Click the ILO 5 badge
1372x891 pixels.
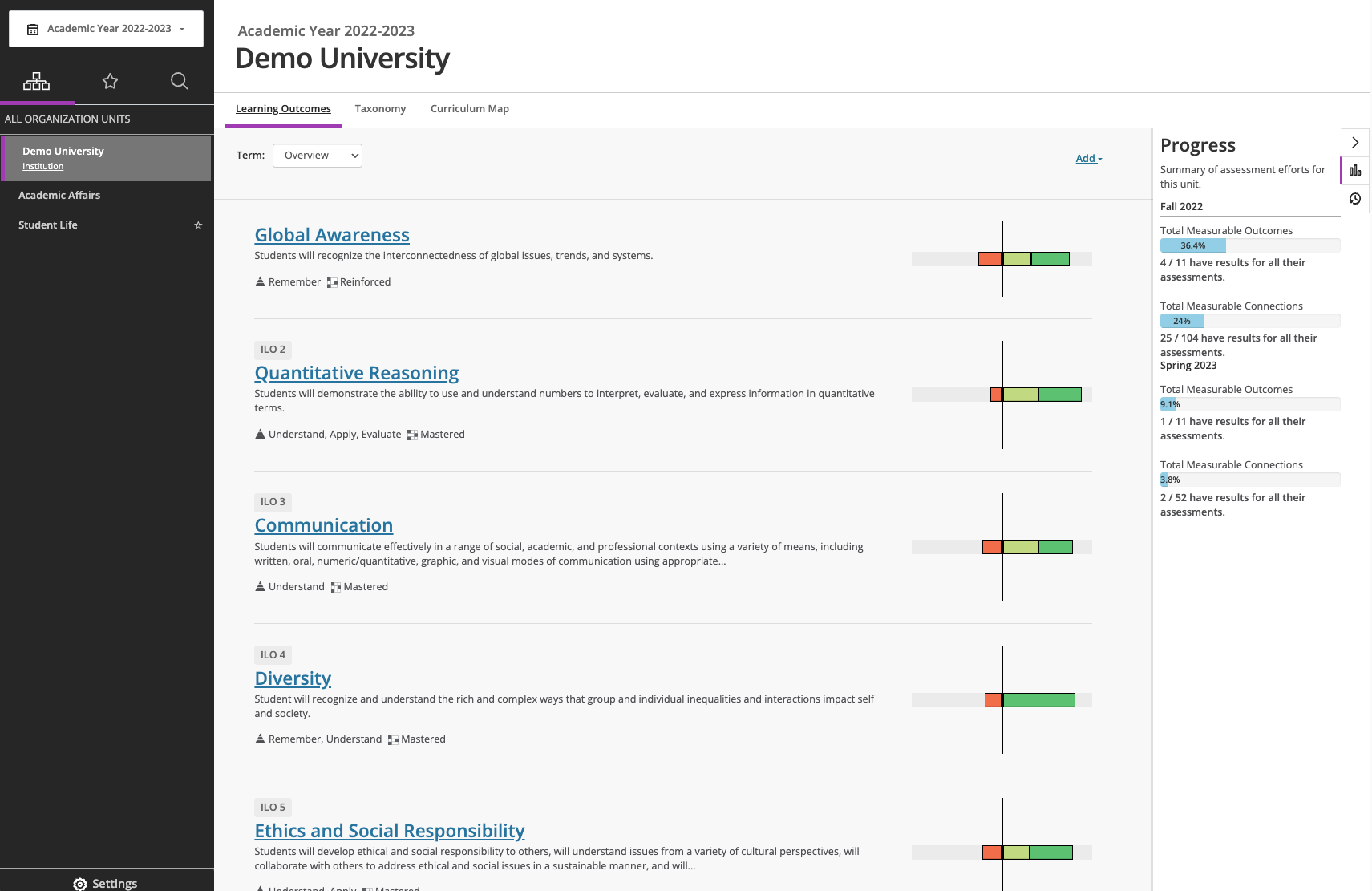point(273,808)
